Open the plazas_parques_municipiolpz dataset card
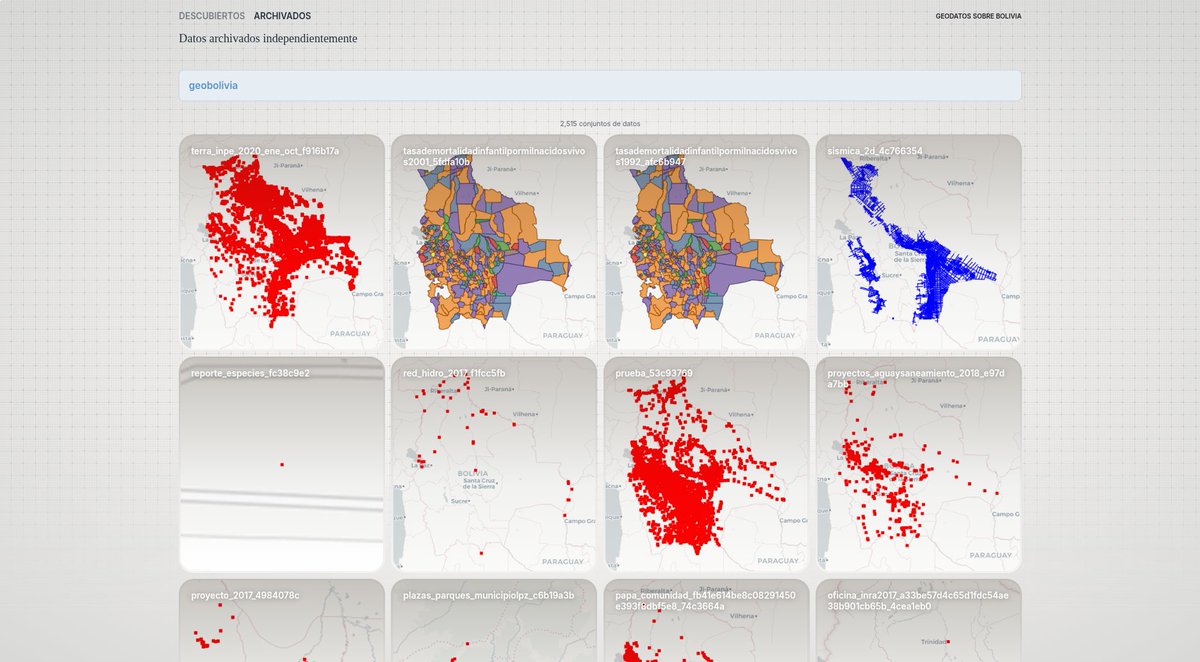 [493, 620]
